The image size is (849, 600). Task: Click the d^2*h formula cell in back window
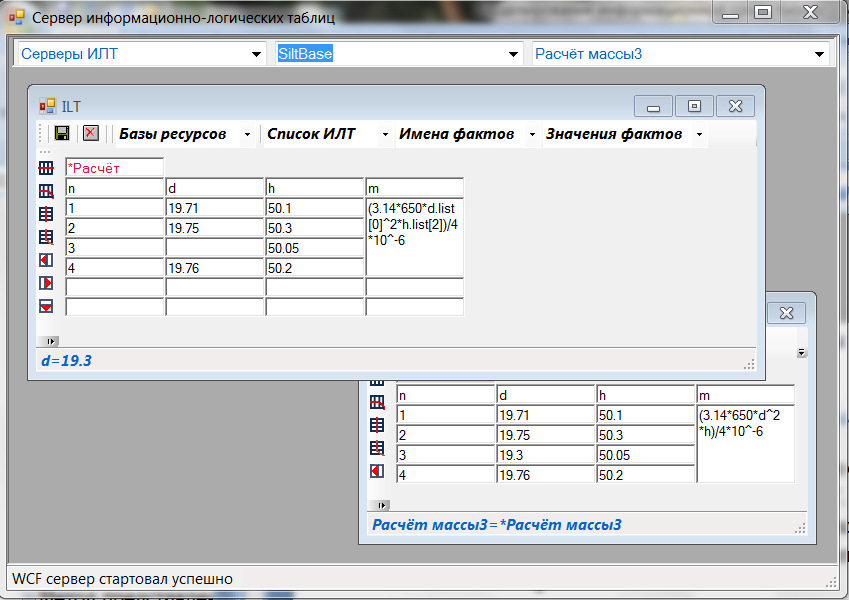pyautogui.click(x=746, y=444)
